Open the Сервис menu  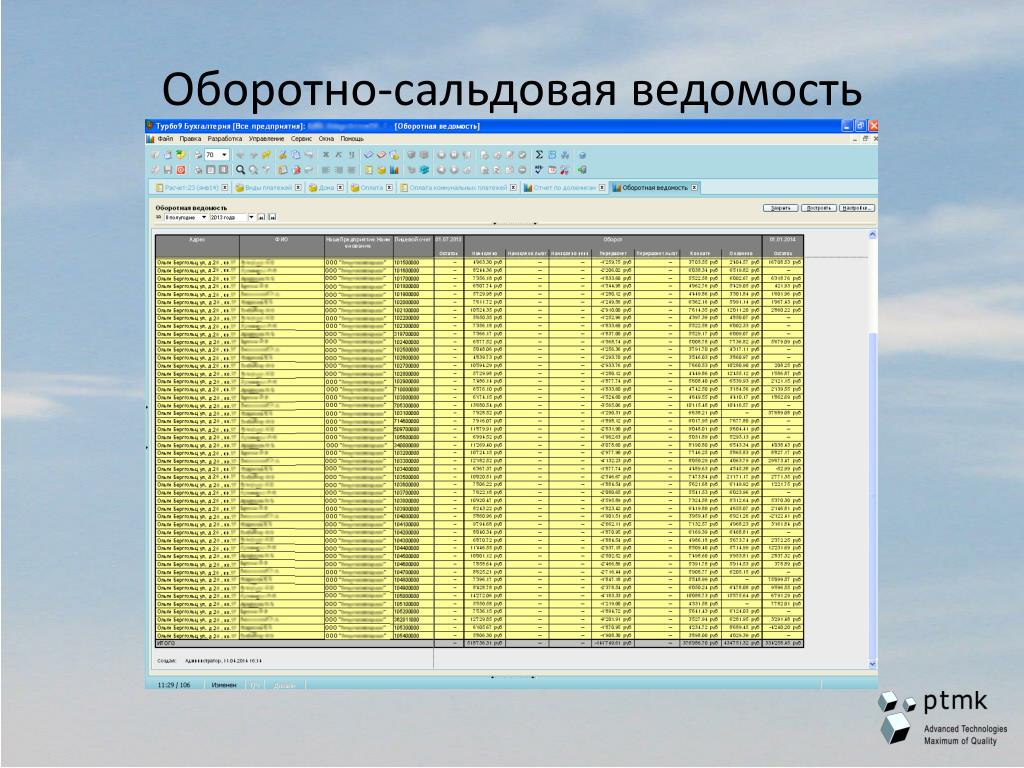(x=301, y=138)
